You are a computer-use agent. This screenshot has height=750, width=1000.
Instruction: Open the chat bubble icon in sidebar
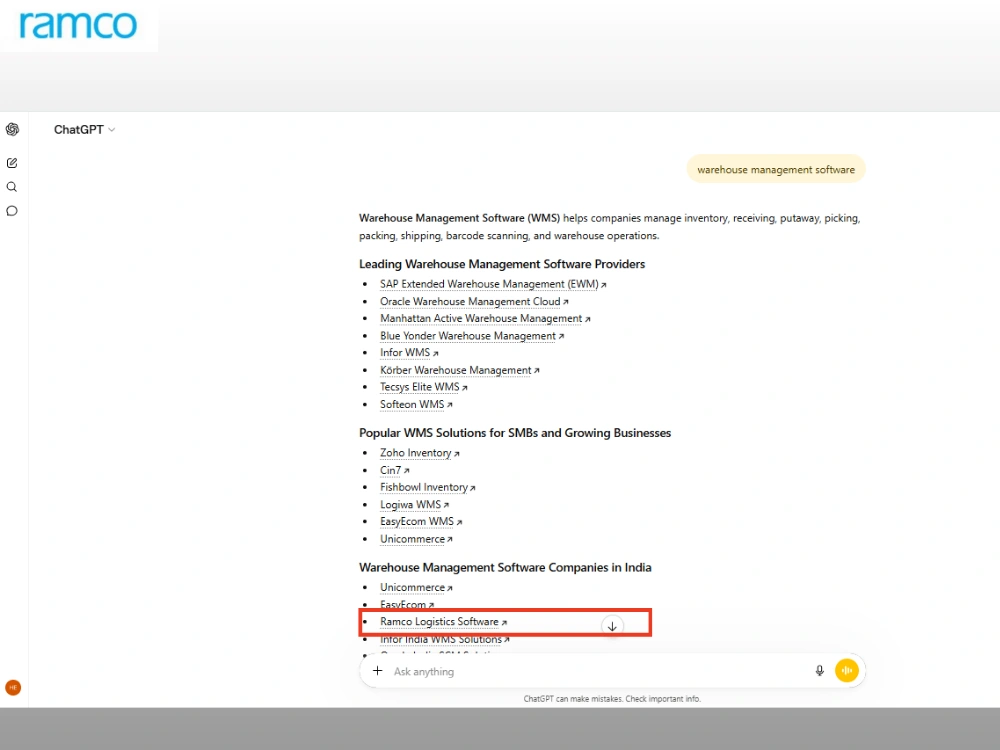(11, 211)
